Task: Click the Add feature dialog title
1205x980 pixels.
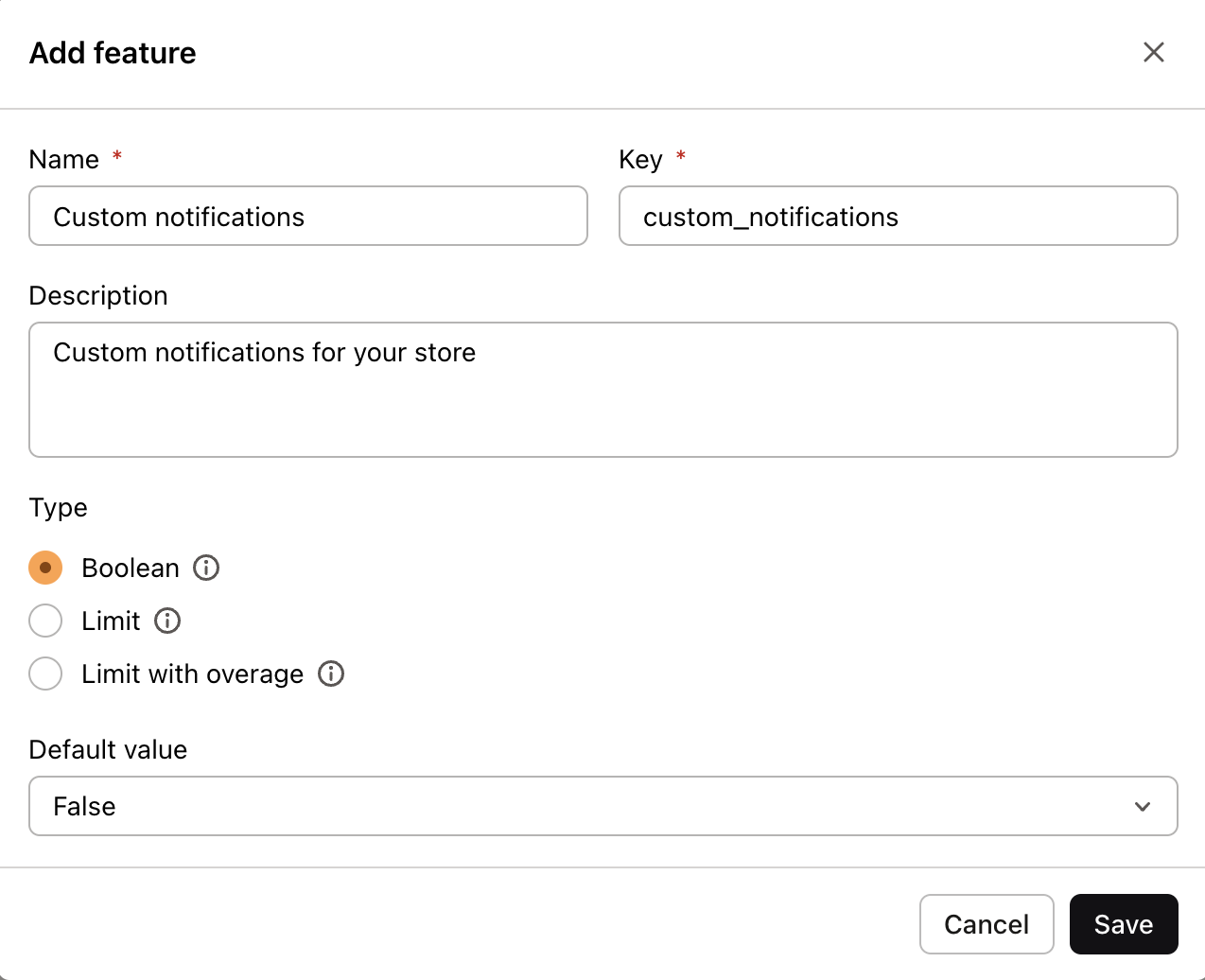Action: coord(113,53)
